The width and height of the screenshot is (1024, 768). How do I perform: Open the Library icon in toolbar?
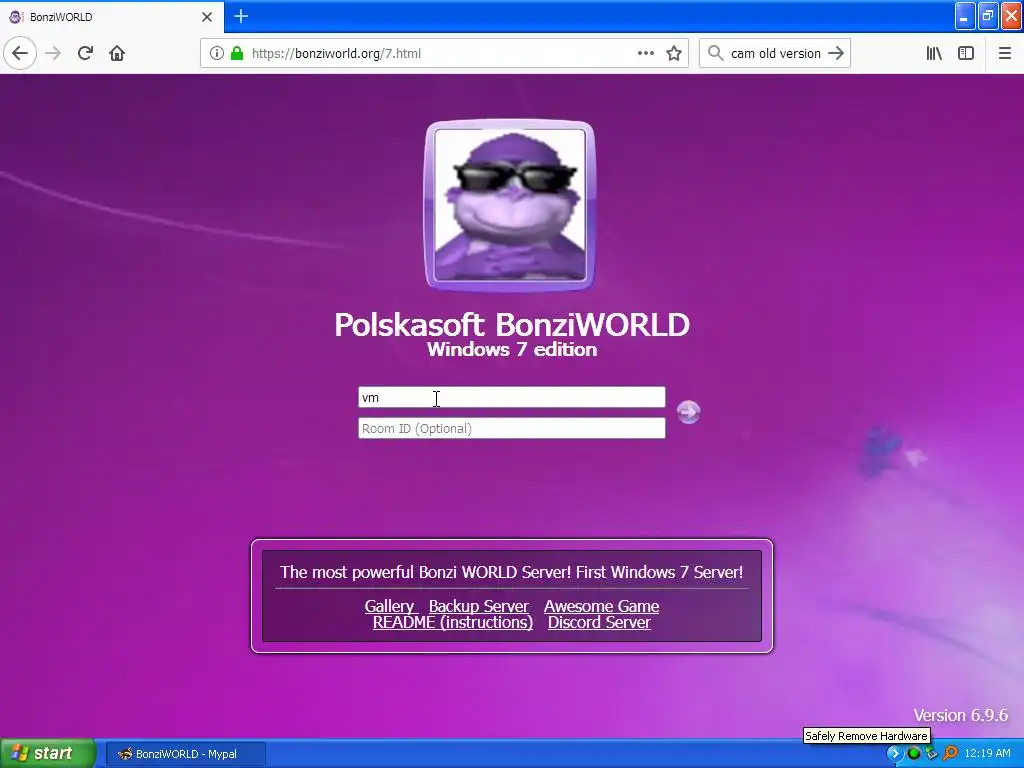click(x=934, y=54)
